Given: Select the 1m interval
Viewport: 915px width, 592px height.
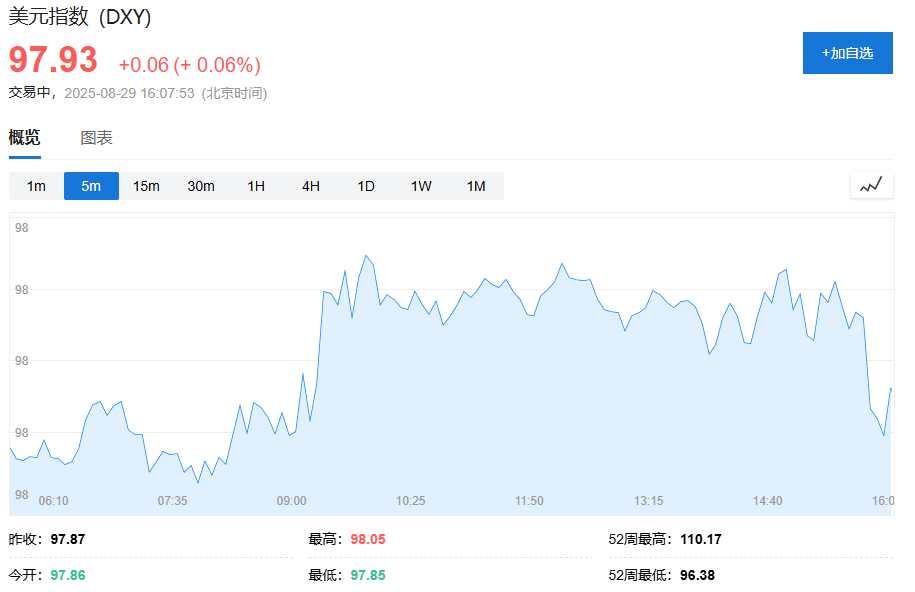Looking at the screenshot, I should pyautogui.click(x=36, y=186).
